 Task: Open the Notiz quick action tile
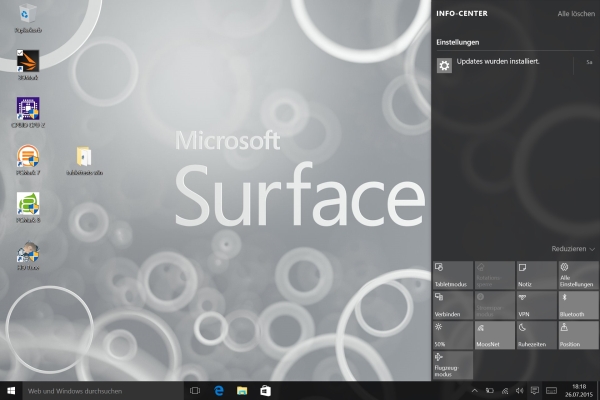click(536, 275)
